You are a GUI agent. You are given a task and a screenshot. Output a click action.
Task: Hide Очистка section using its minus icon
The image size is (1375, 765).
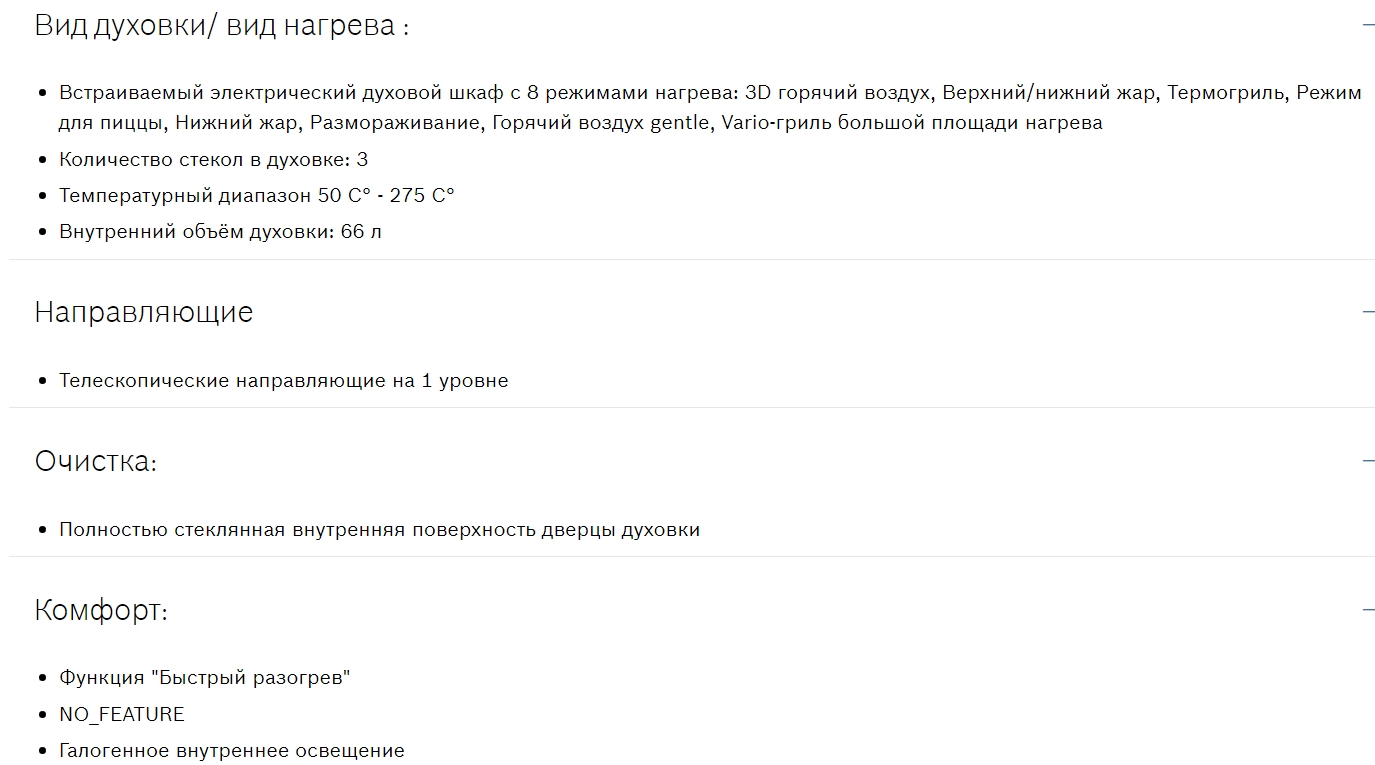(x=1368, y=460)
